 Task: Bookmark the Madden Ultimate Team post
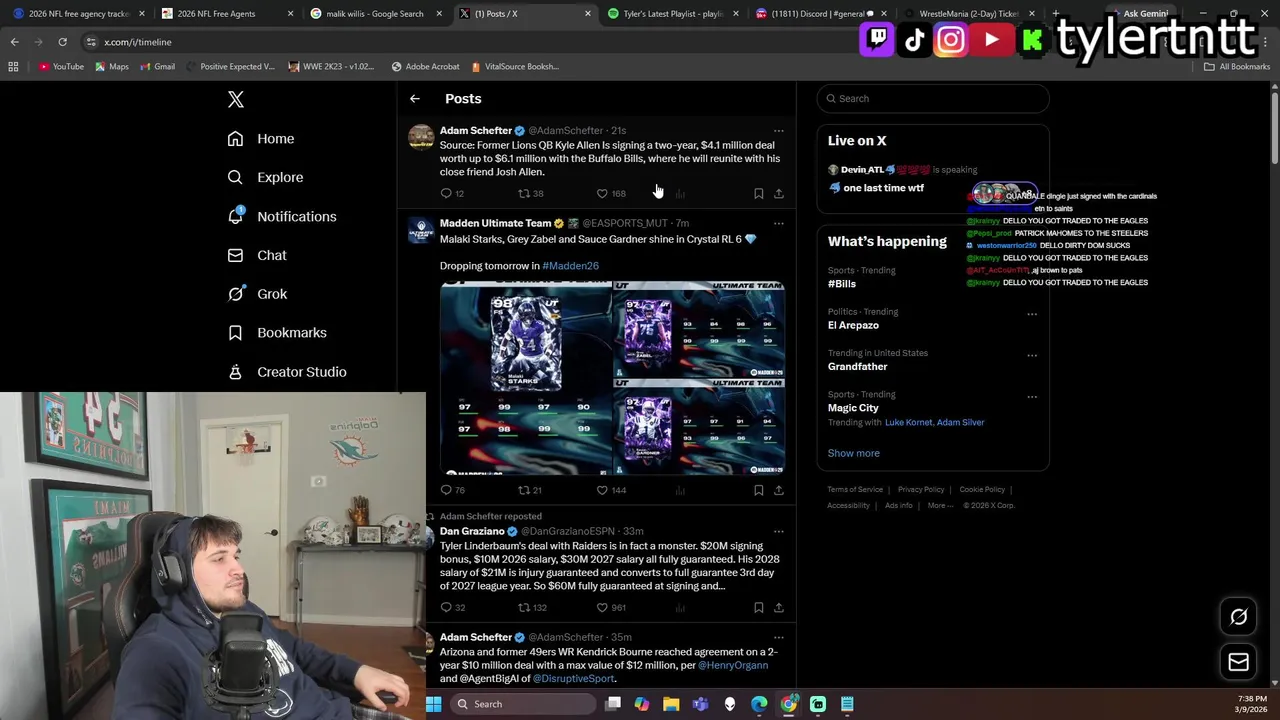(759, 490)
